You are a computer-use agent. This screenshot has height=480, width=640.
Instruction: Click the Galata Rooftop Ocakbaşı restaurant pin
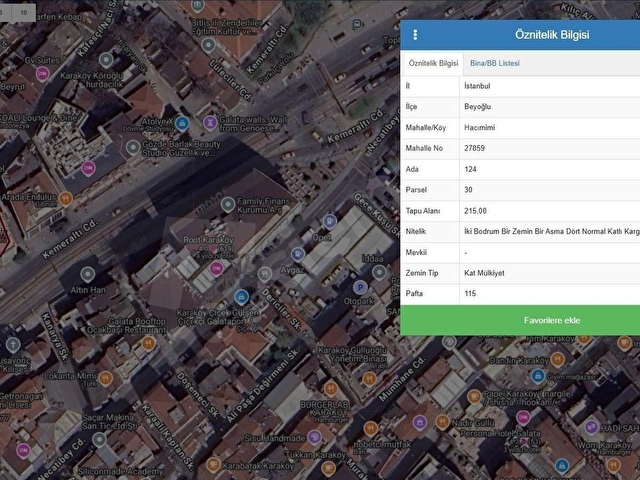[x=148, y=344]
